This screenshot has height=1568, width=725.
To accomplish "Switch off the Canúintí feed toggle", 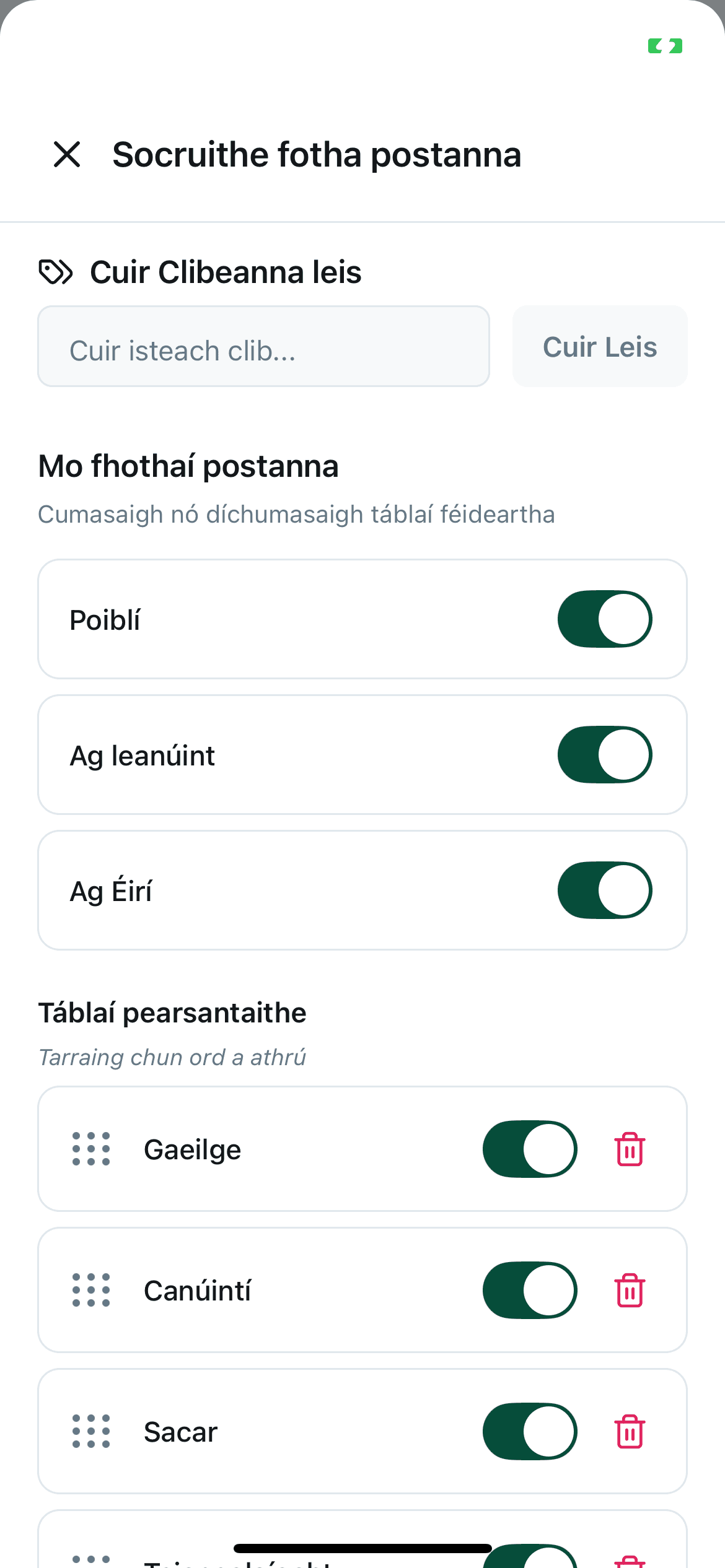I will (x=530, y=1291).
